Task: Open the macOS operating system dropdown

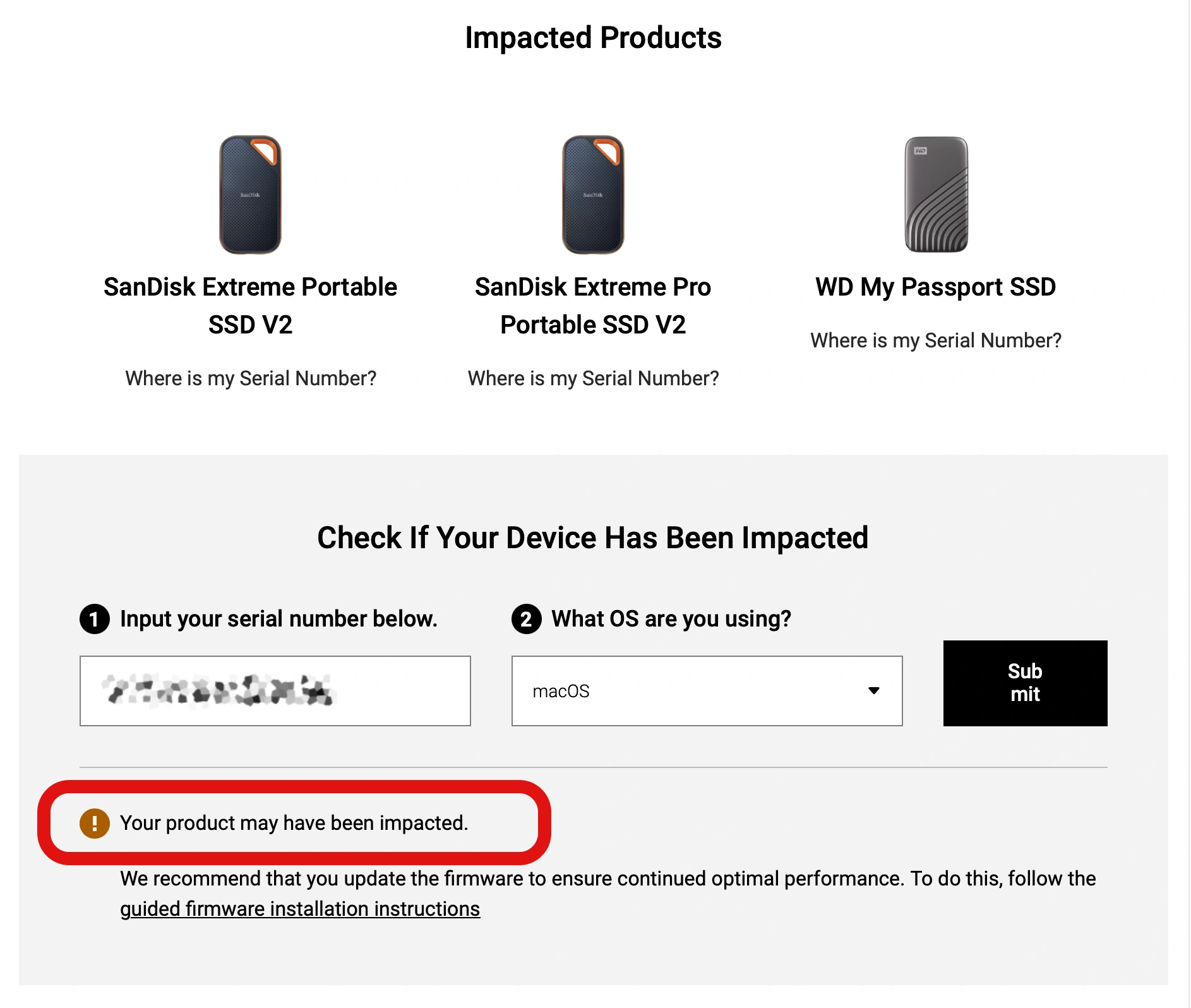Action: 706,691
